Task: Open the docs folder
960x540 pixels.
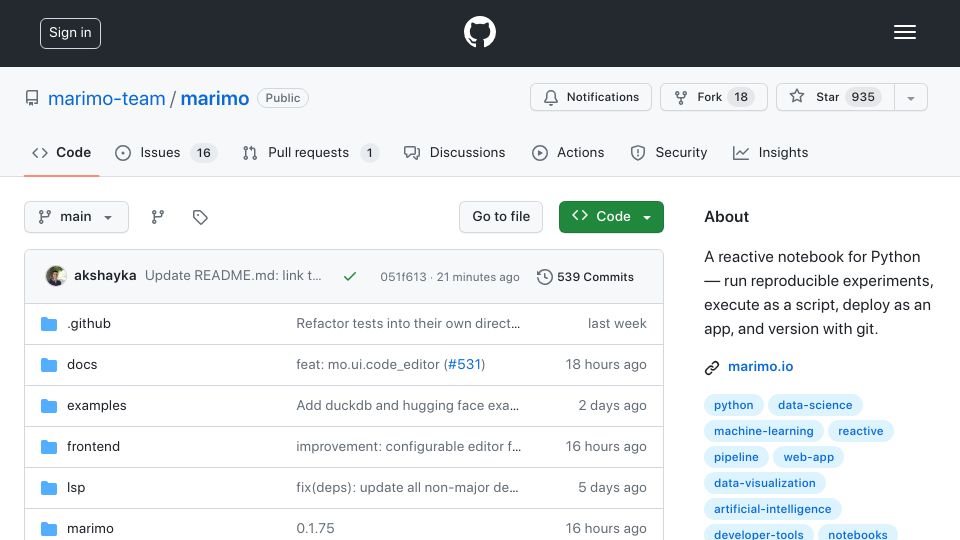Action: [82, 364]
